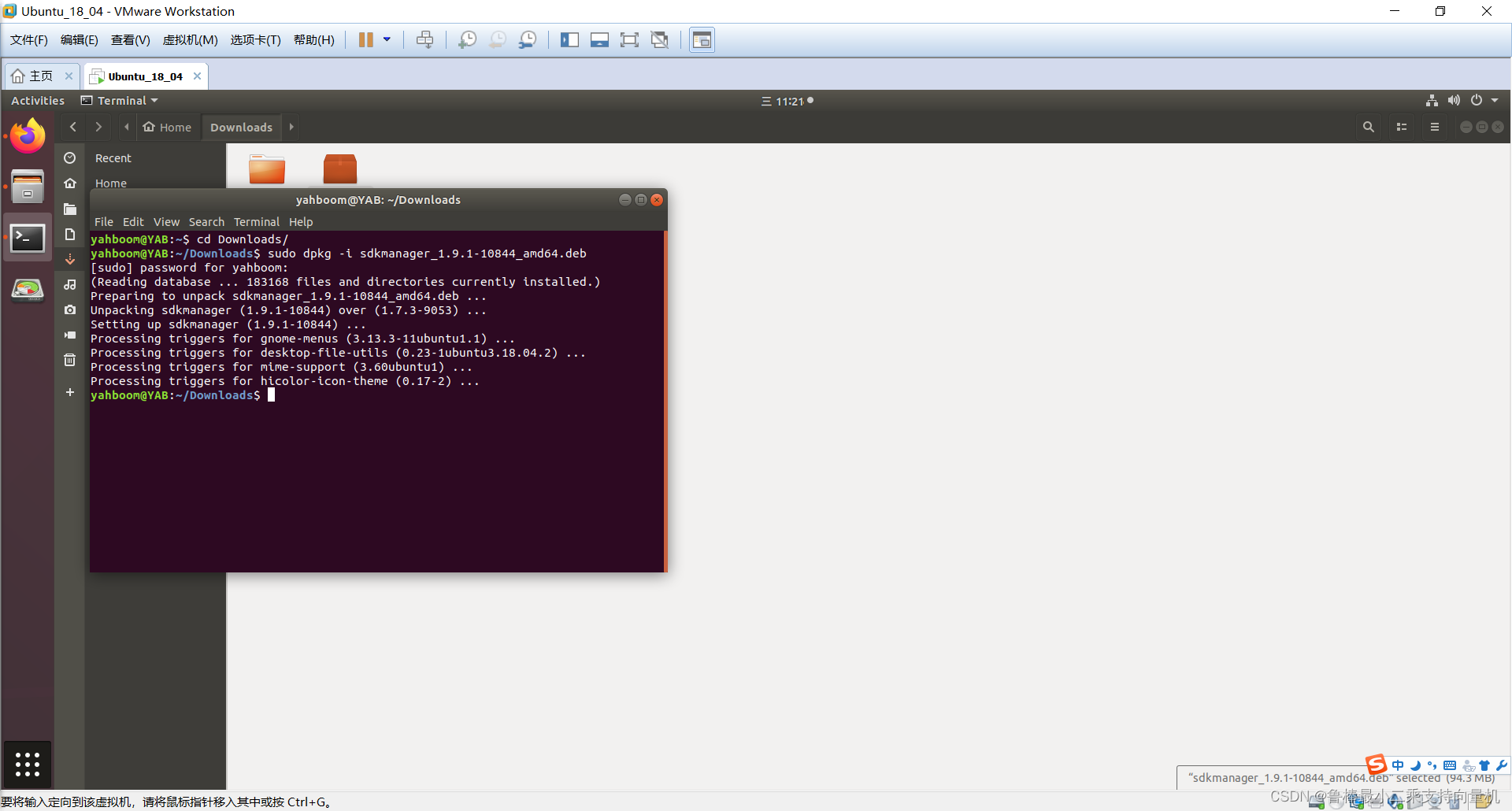This screenshot has width=1512, height=811.
Task: Open the 编辑(E) menu
Action: click(80, 40)
